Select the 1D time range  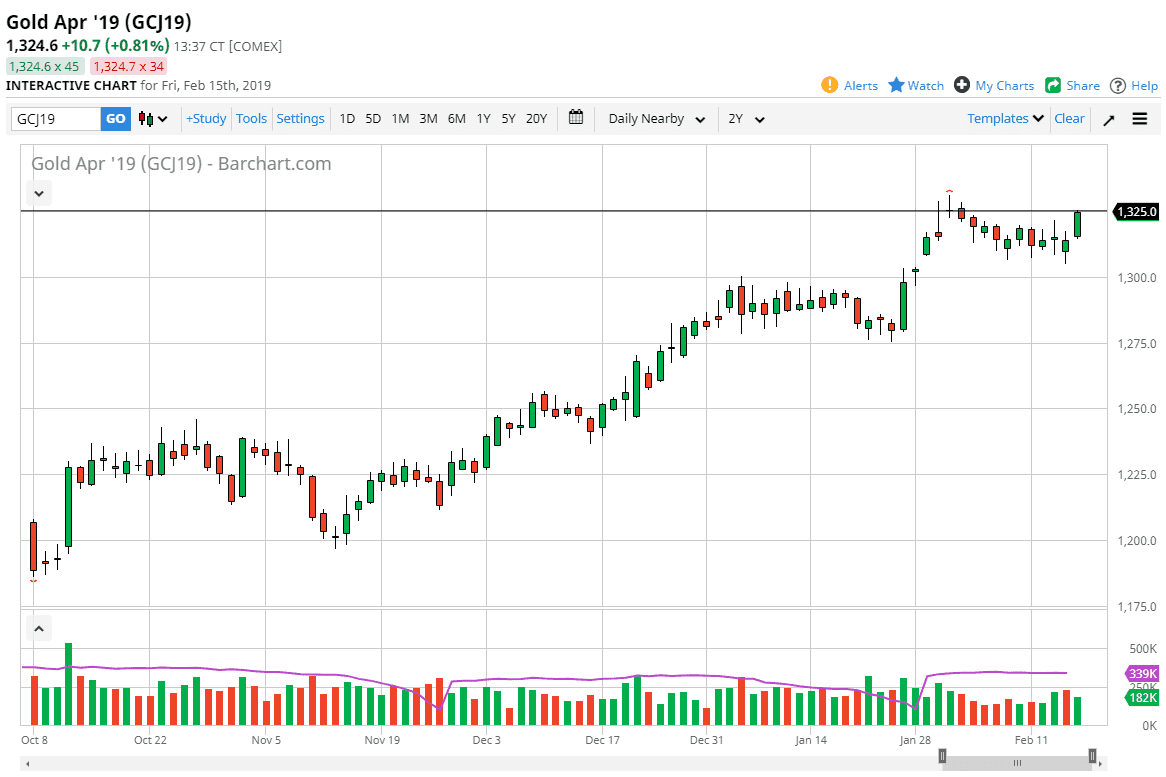point(347,118)
